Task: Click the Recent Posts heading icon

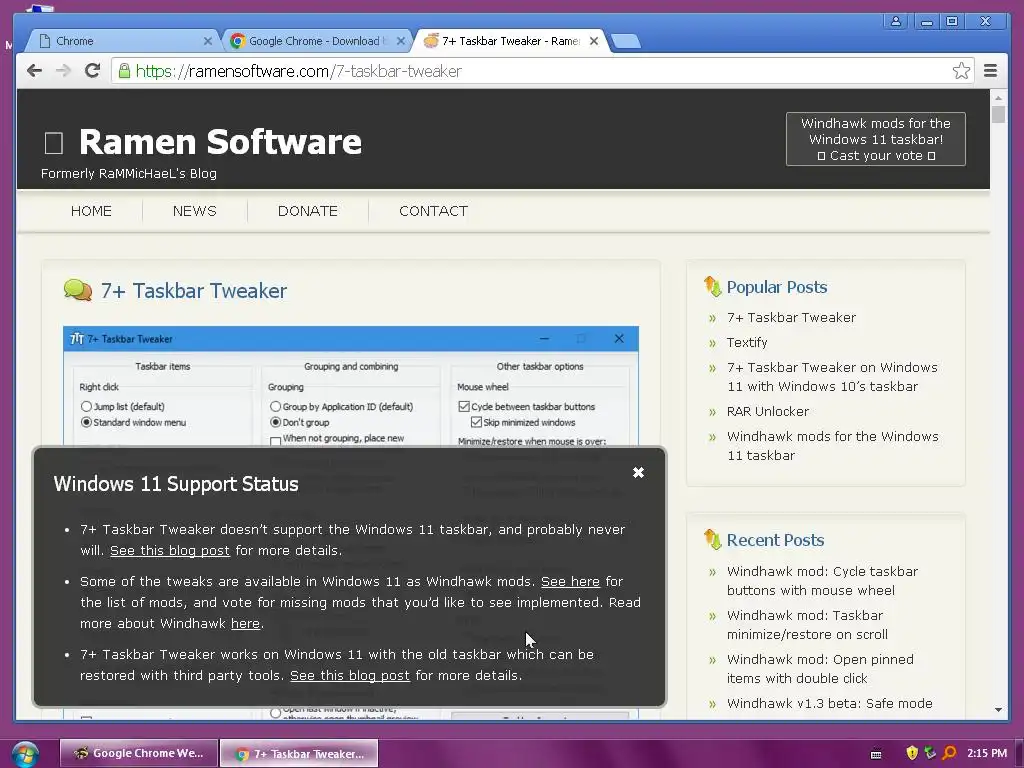Action: coord(712,539)
